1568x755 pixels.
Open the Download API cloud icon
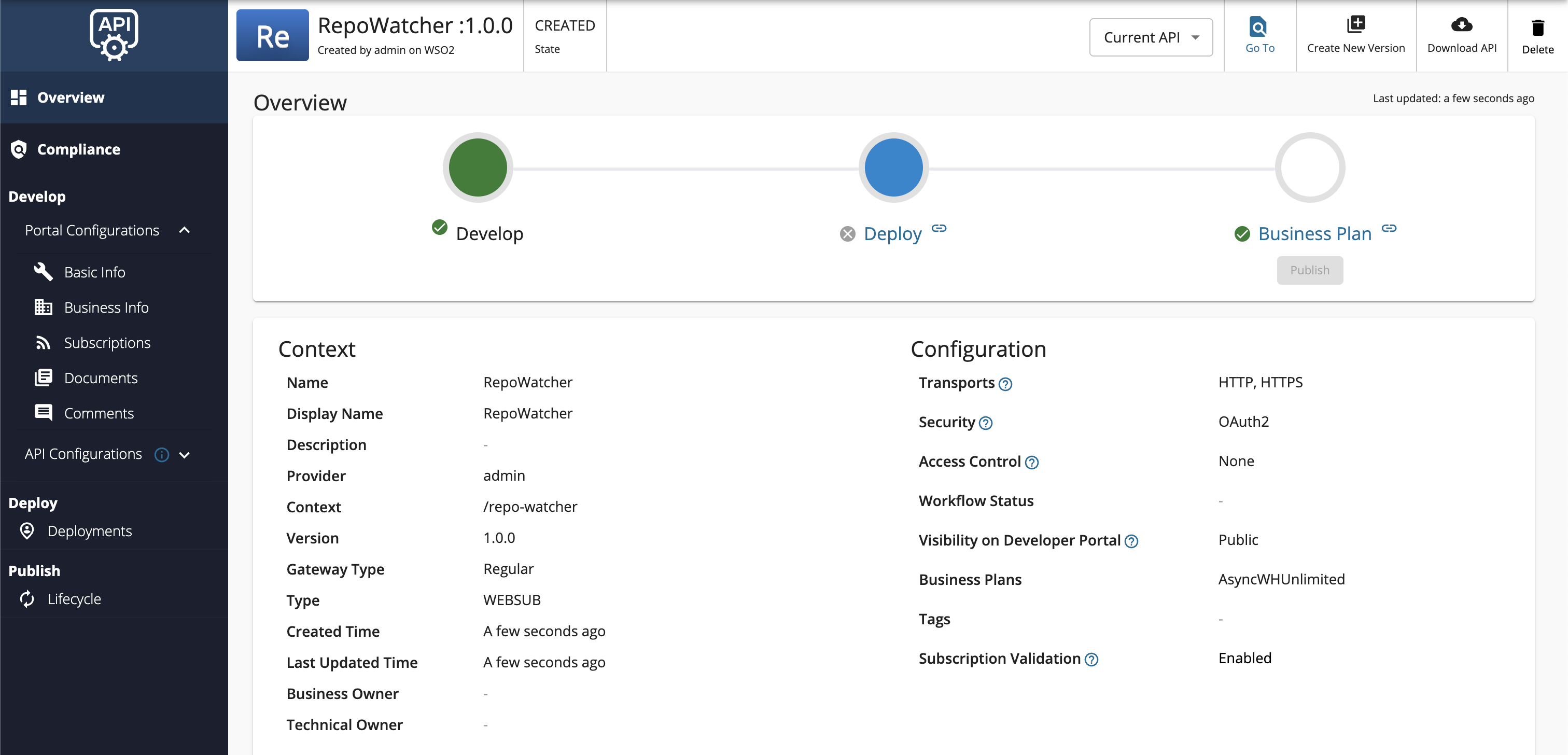pyautogui.click(x=1462, y=25)
